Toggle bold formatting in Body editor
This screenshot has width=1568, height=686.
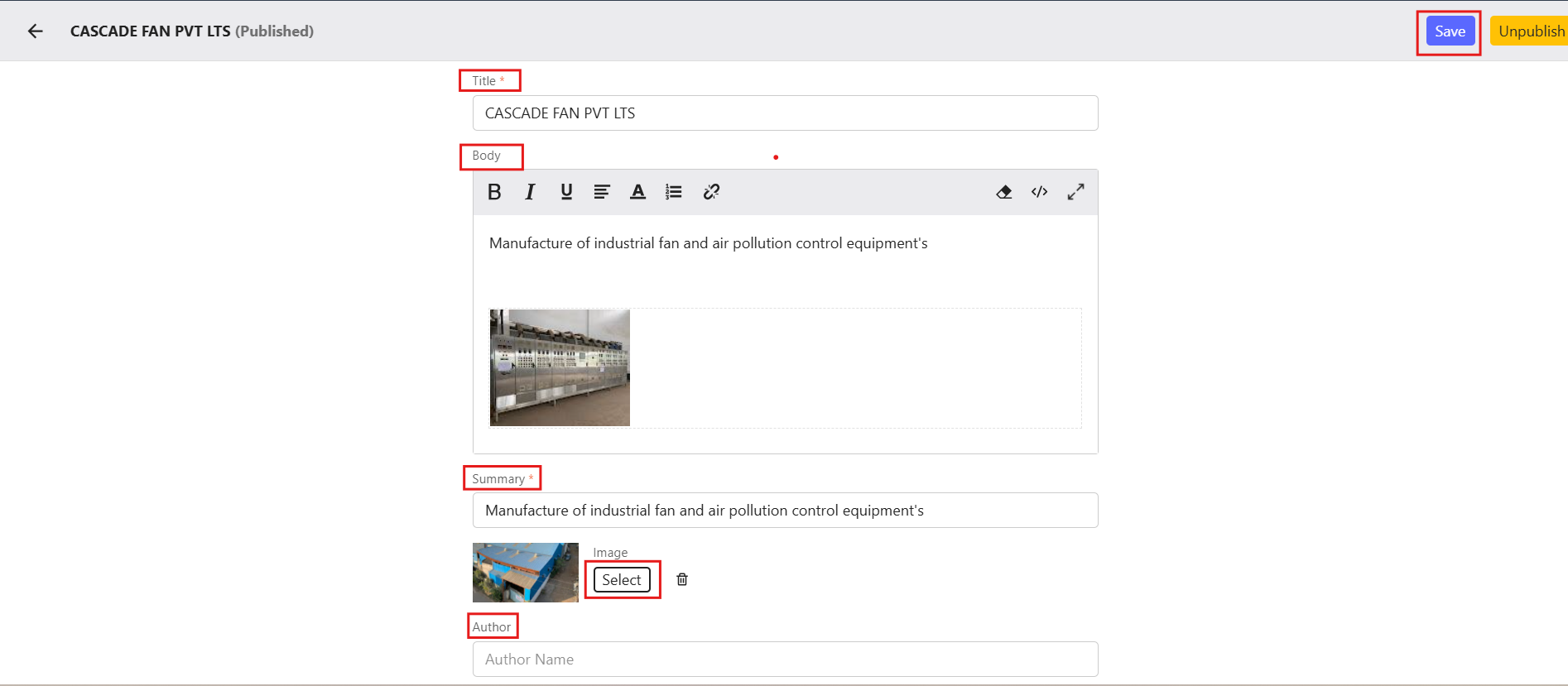click(x=494, y=192)
